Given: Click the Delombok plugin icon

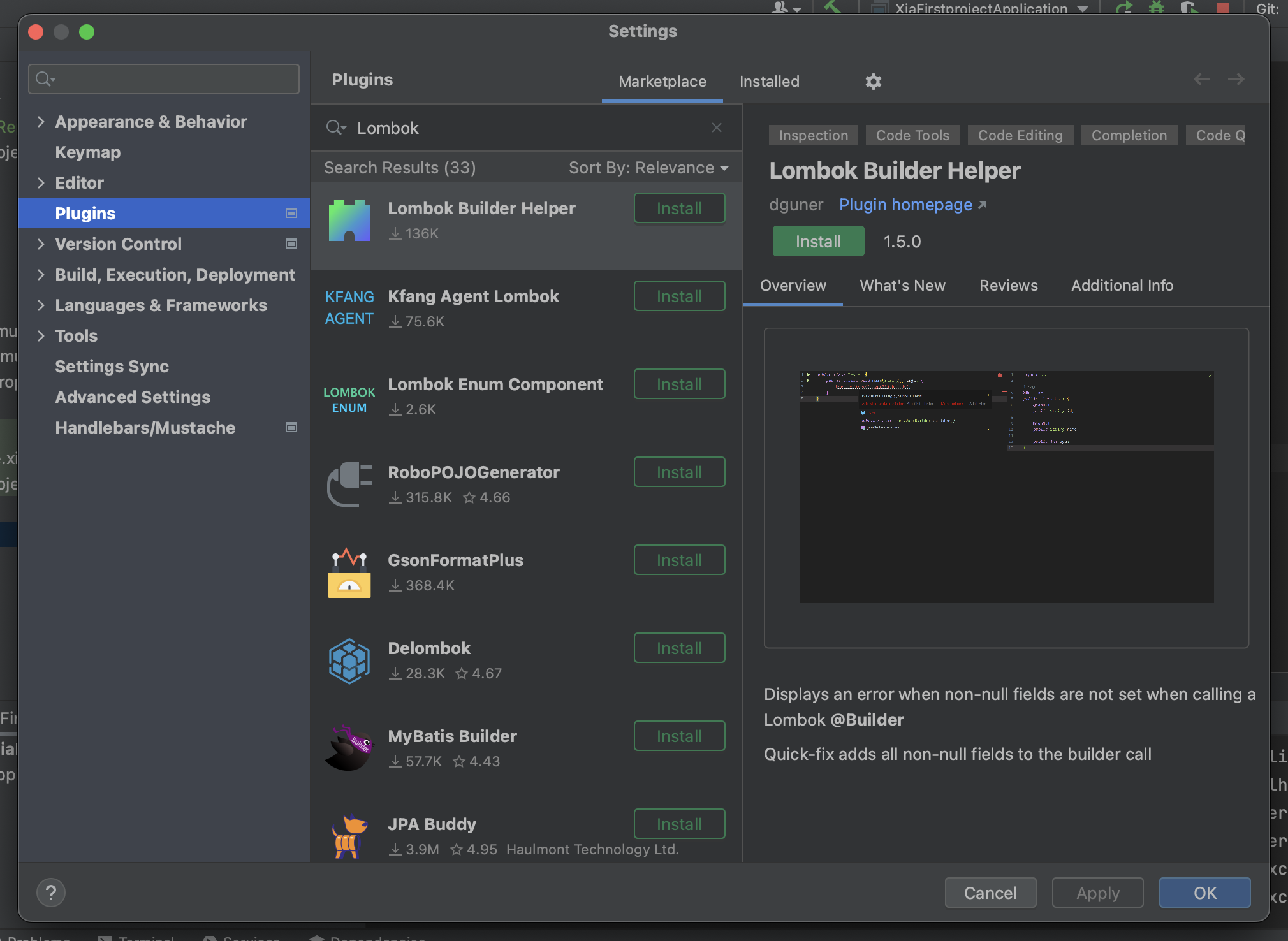Looking at the screenshot, I should point(349,661).
